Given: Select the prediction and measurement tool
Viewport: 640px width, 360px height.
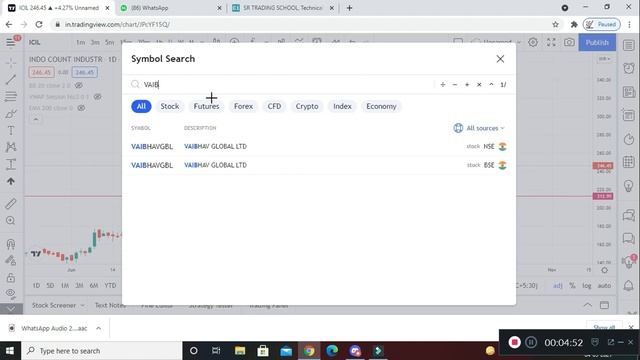Looking at the screenshot, I should (x=11, y=164).
